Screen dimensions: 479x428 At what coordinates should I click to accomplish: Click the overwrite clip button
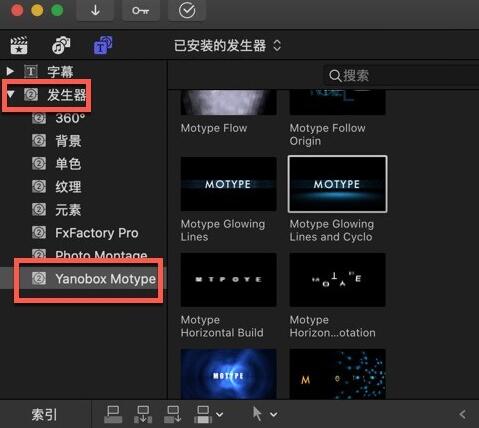coord(203,414)
